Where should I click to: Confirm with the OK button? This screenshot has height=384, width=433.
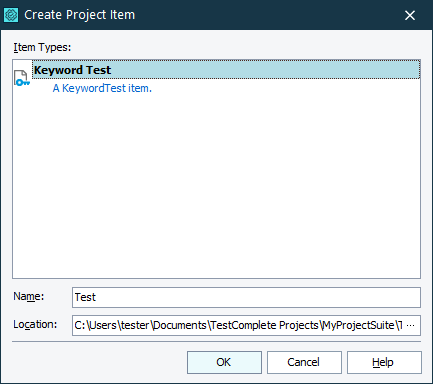point(224,362)
